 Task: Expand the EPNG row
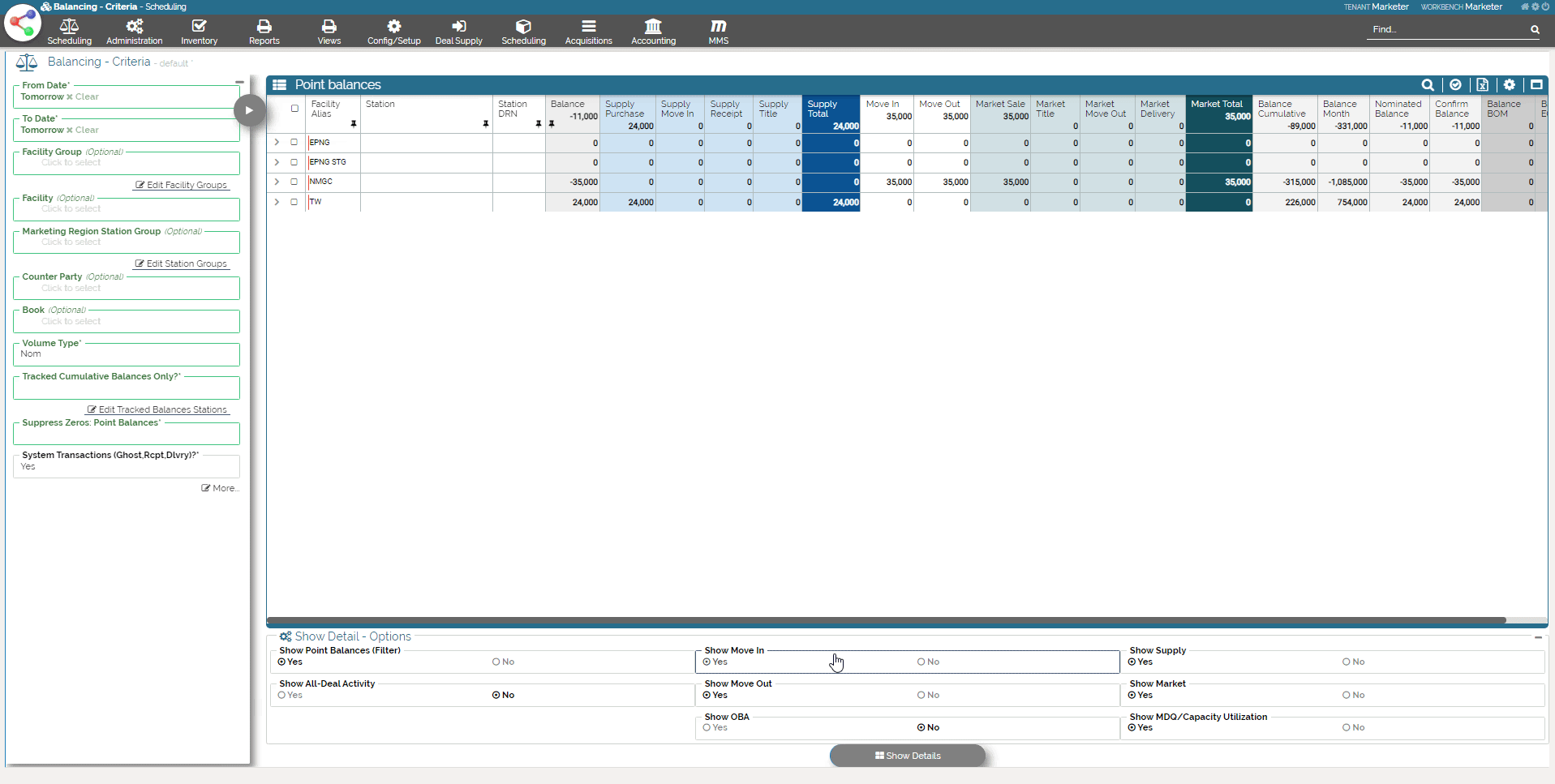click(277, 143)
